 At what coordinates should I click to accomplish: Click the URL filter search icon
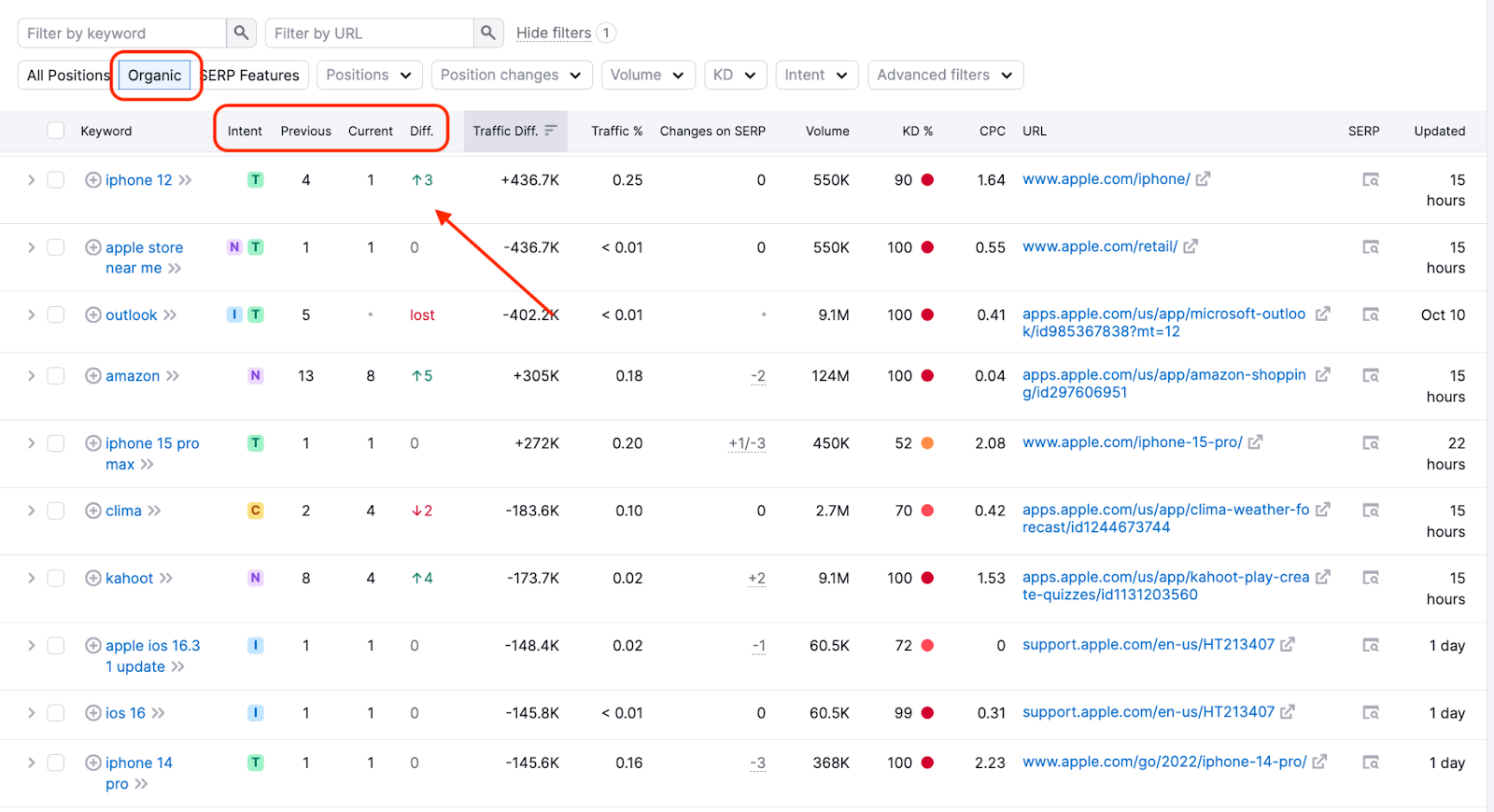[487, 34]
